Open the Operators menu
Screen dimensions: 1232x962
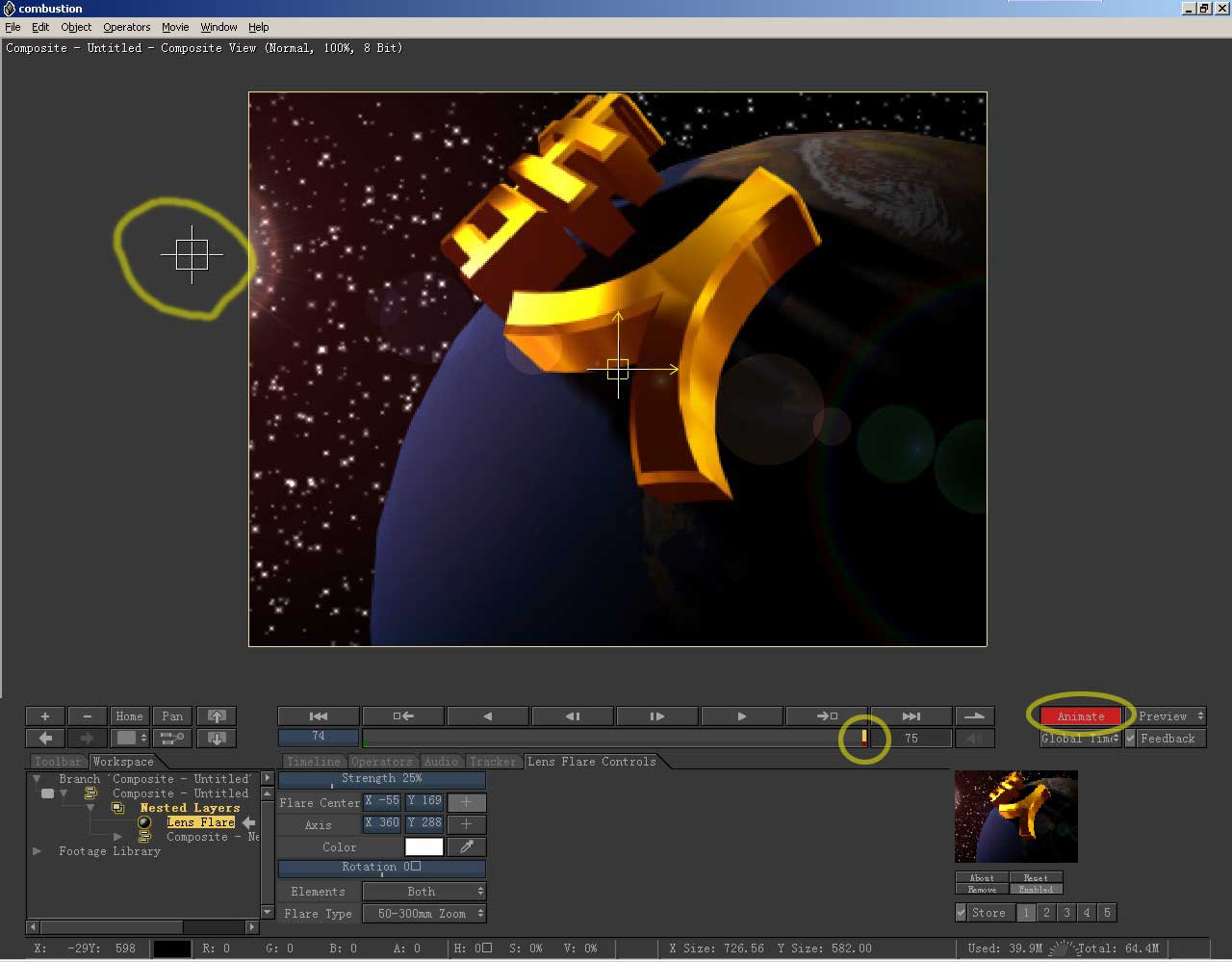pos(127,27)
